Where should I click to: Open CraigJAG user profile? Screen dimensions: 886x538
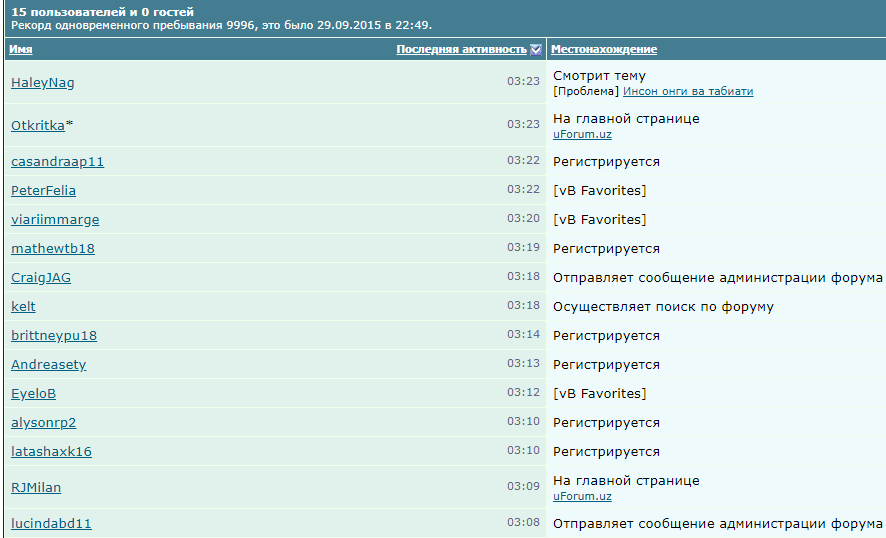click(41, 277)
